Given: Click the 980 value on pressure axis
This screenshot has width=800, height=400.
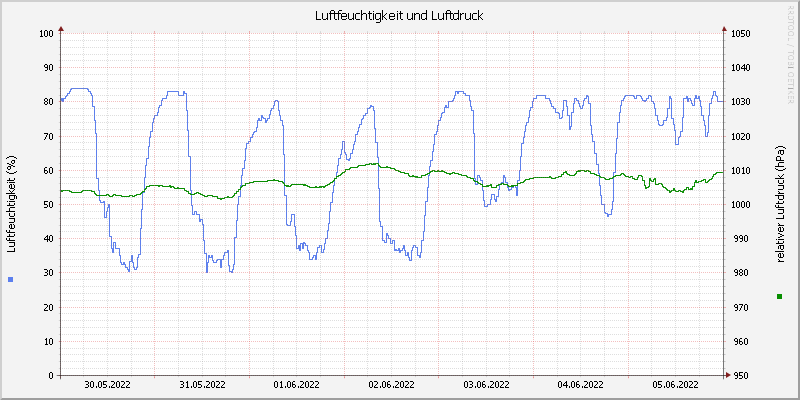Looking at the screenshot, I should click(739, 273).
